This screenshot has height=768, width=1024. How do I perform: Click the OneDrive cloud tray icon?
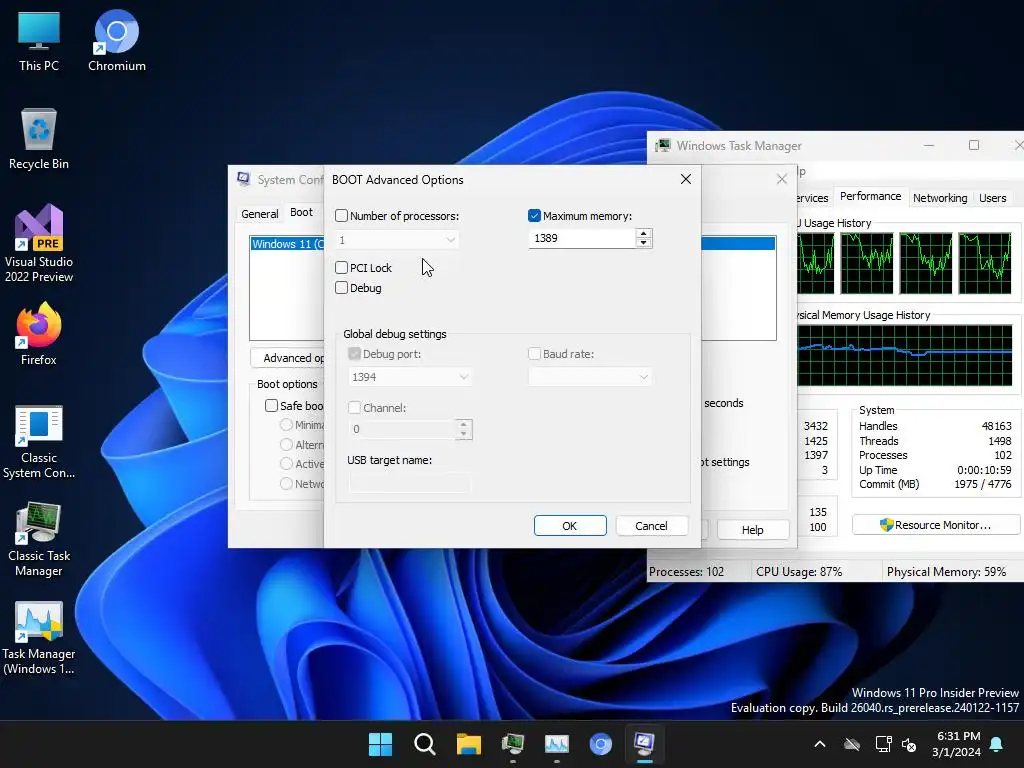(852, 744)
